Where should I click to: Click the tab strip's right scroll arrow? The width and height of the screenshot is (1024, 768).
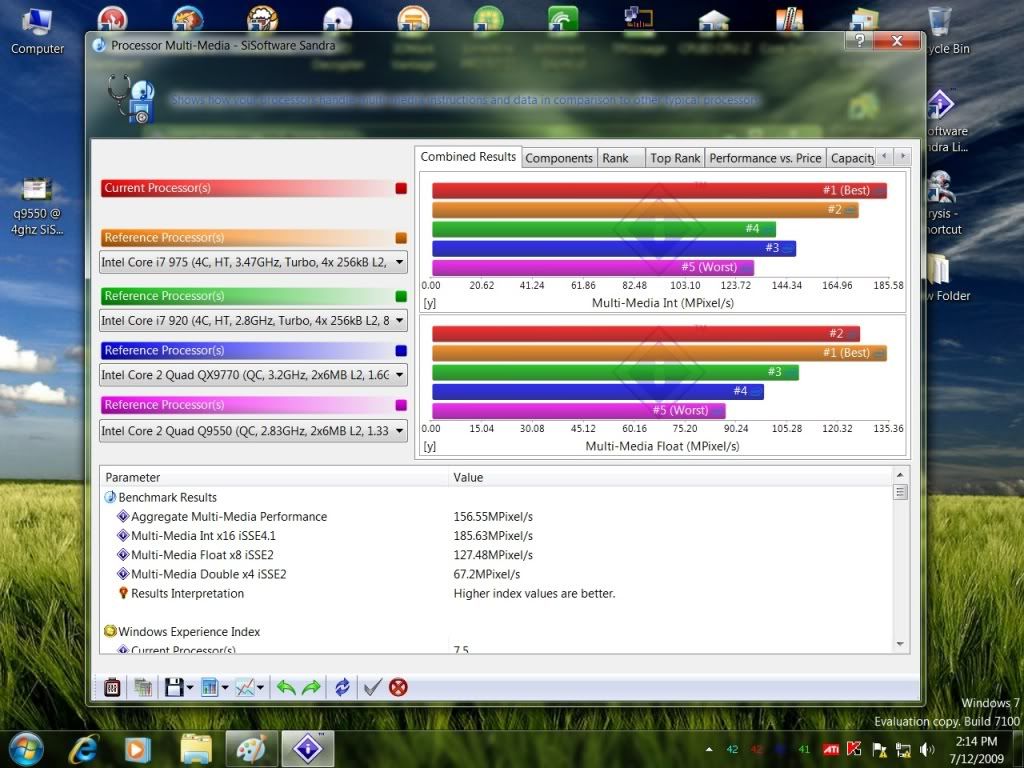pos(903,156)
